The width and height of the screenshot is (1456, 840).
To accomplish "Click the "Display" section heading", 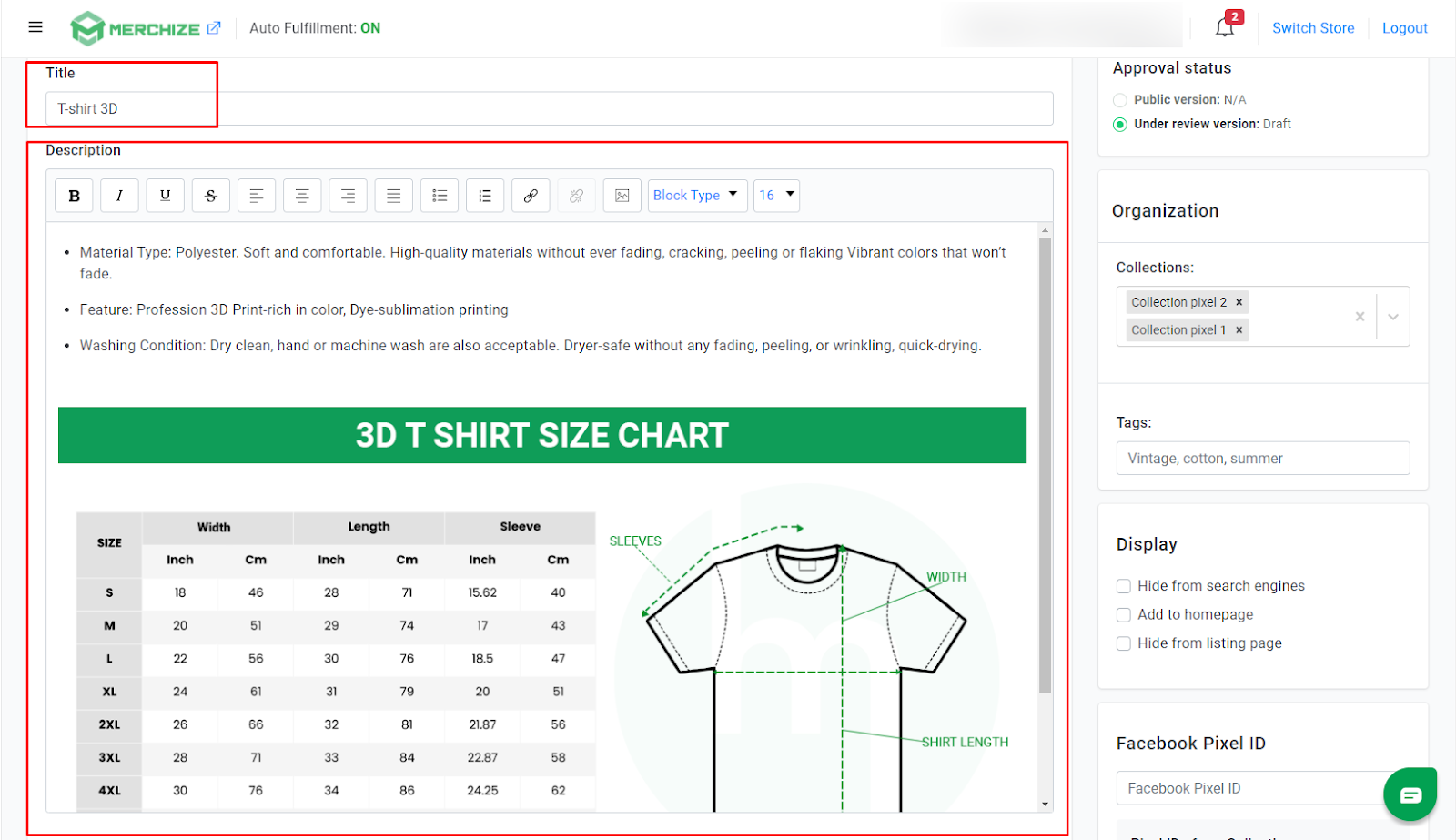I will (x=1147, y=544).
